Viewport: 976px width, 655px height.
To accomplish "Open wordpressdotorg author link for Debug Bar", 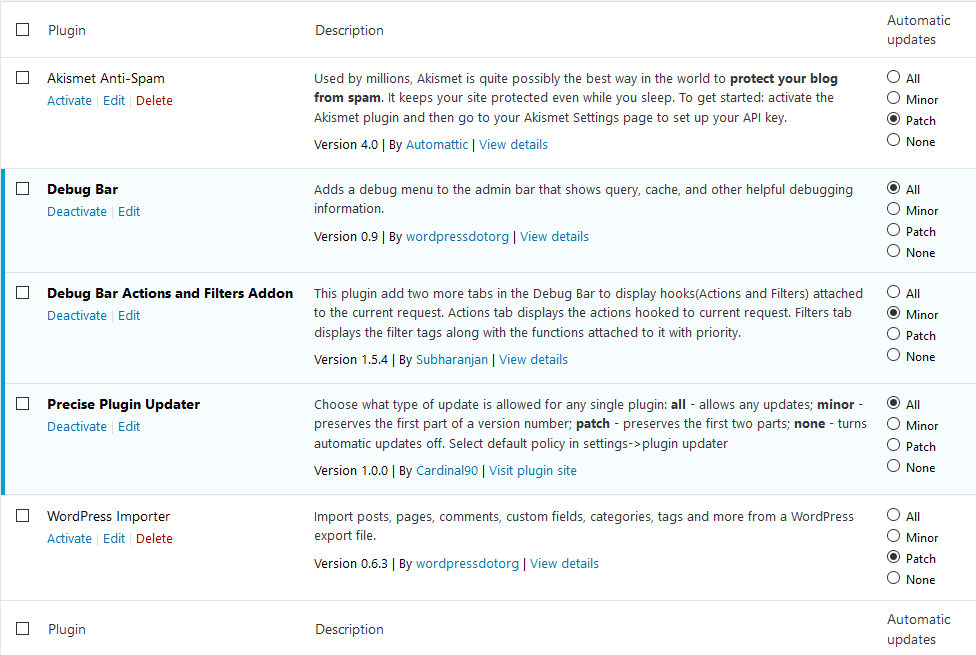I will point(458,237).
